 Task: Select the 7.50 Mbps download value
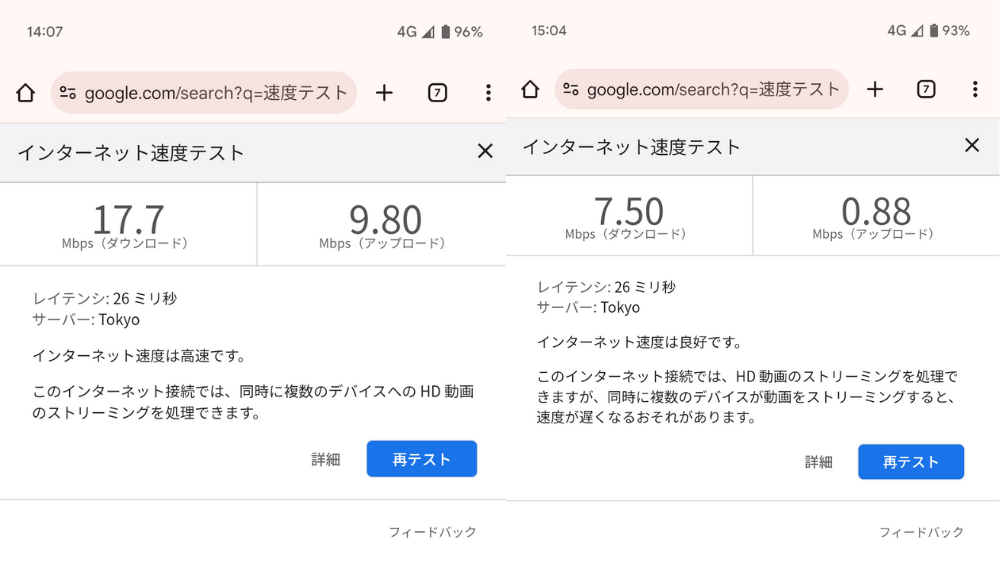coord(629,211)
